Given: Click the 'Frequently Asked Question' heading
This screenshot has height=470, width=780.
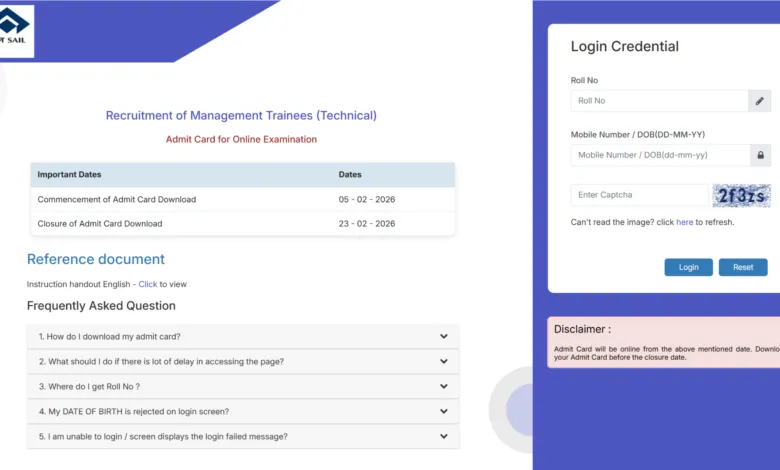Looking at the screenshot, I should click(101, 306).
